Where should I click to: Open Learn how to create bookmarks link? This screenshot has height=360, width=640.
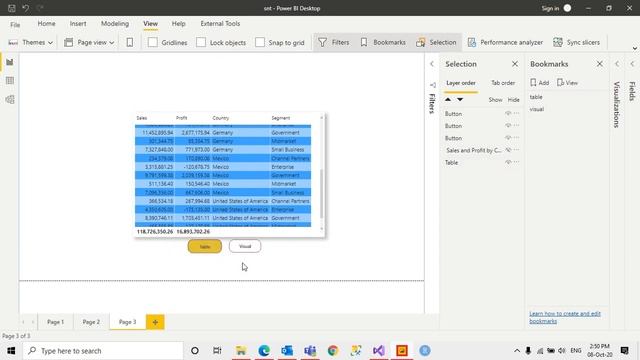(x=565, y=318)
